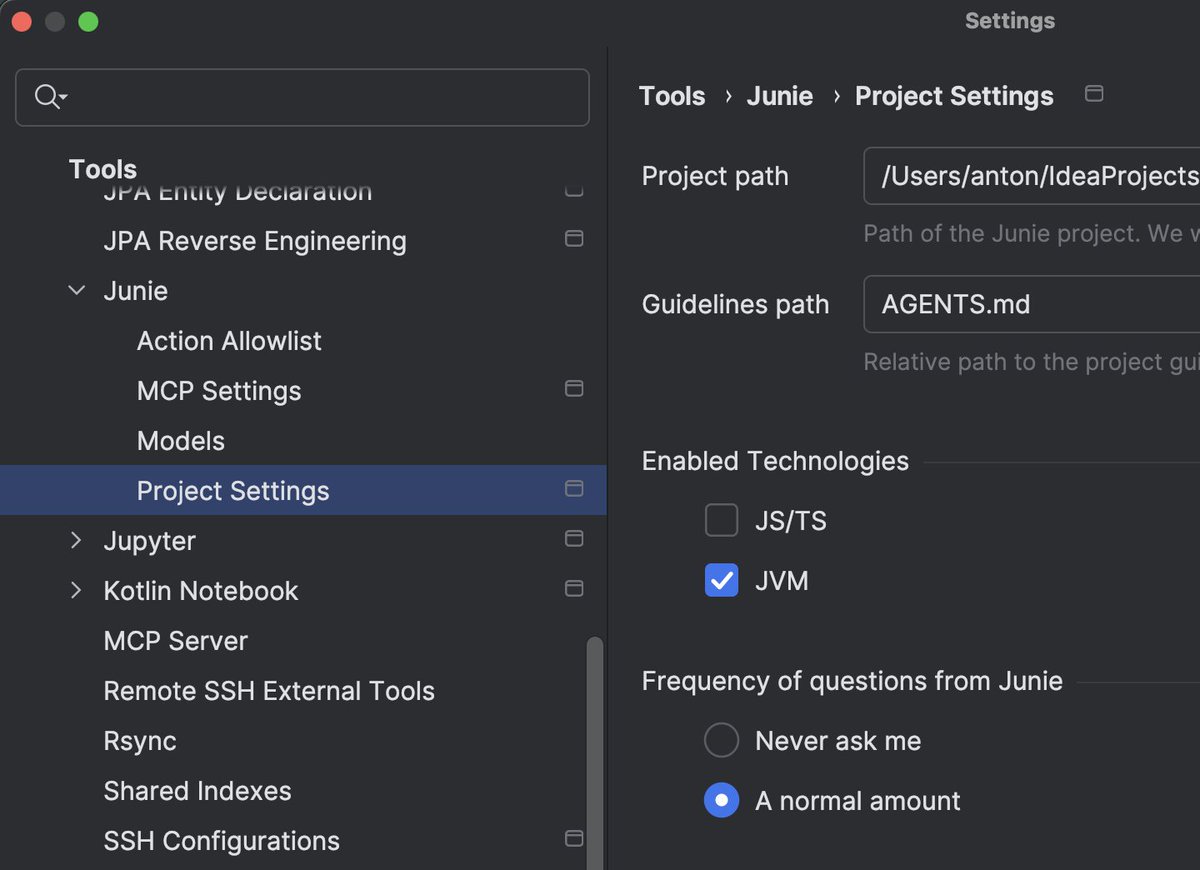The height and width of the screenshot is (870, 1200).
Task: Click the project-level icon on Project Settings row
Action: (574, 489)
